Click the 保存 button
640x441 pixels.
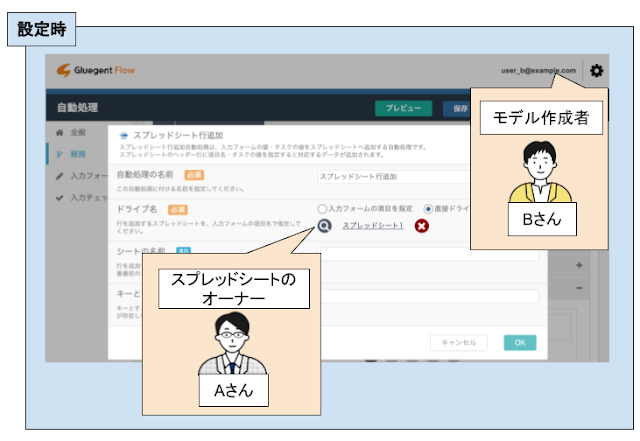457,108
